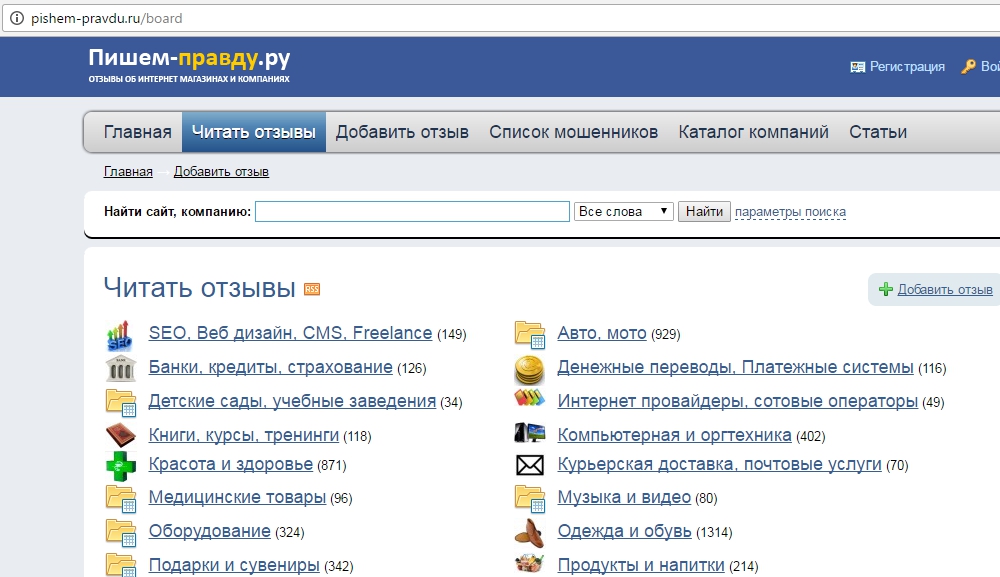Image resolution: width=1000 pixels, height=577 pixels.
Task: Click the key login icon
Action: (x=968, y=66)
